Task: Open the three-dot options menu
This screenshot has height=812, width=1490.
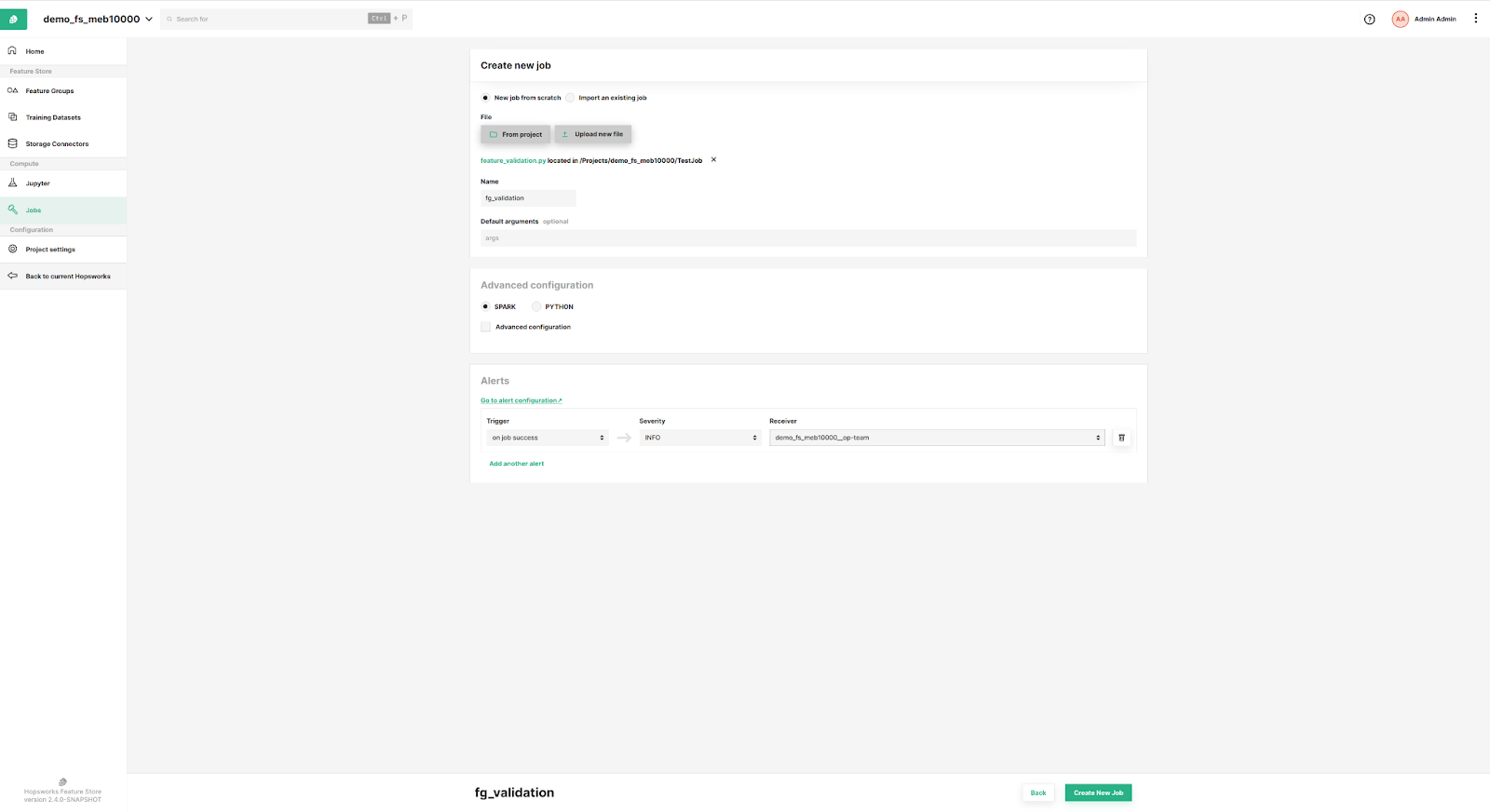Action: click(1475, 19)
